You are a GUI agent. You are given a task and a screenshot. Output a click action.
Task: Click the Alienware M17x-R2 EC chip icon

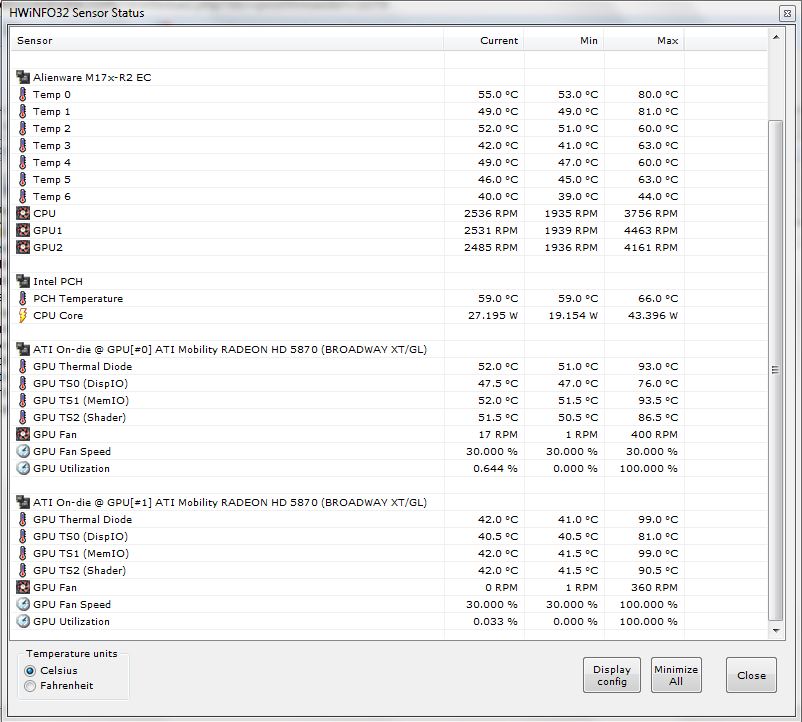click(23, 77)
